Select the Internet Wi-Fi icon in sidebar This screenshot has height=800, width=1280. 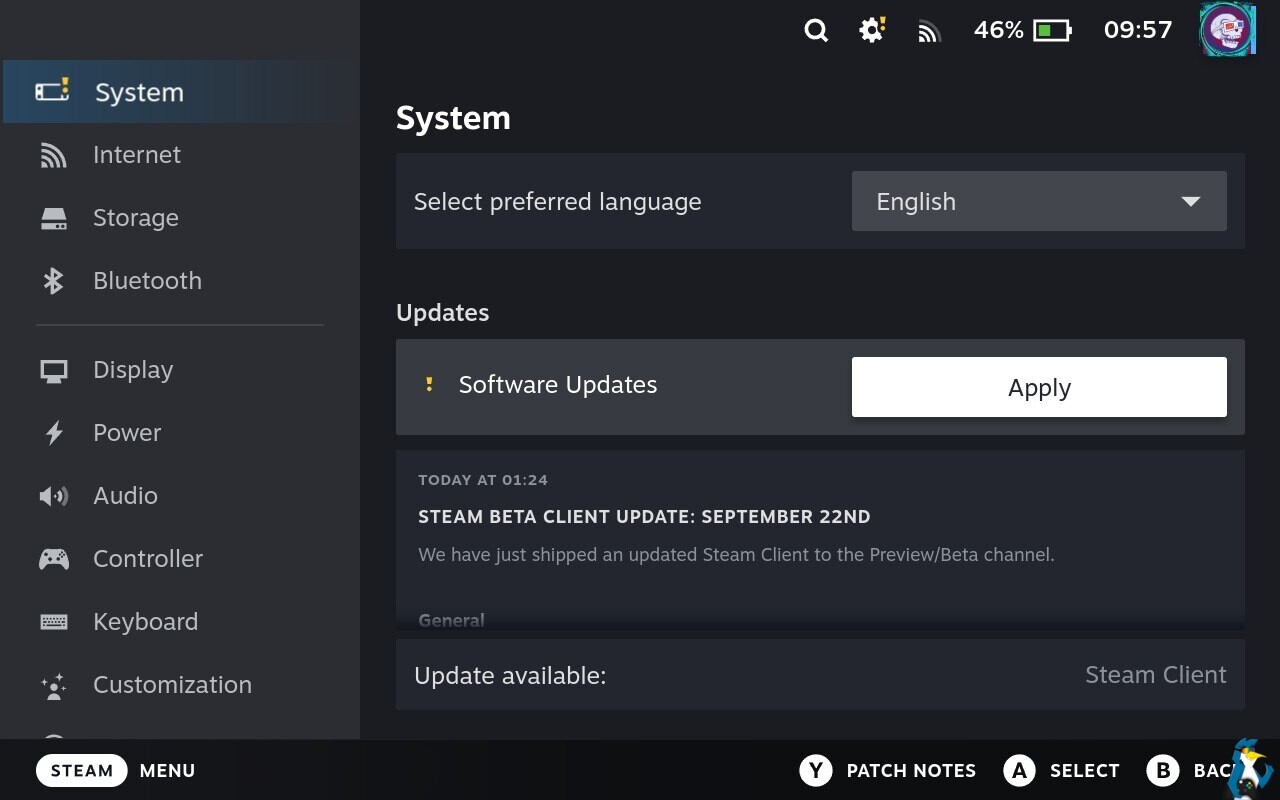coord(53,155)
